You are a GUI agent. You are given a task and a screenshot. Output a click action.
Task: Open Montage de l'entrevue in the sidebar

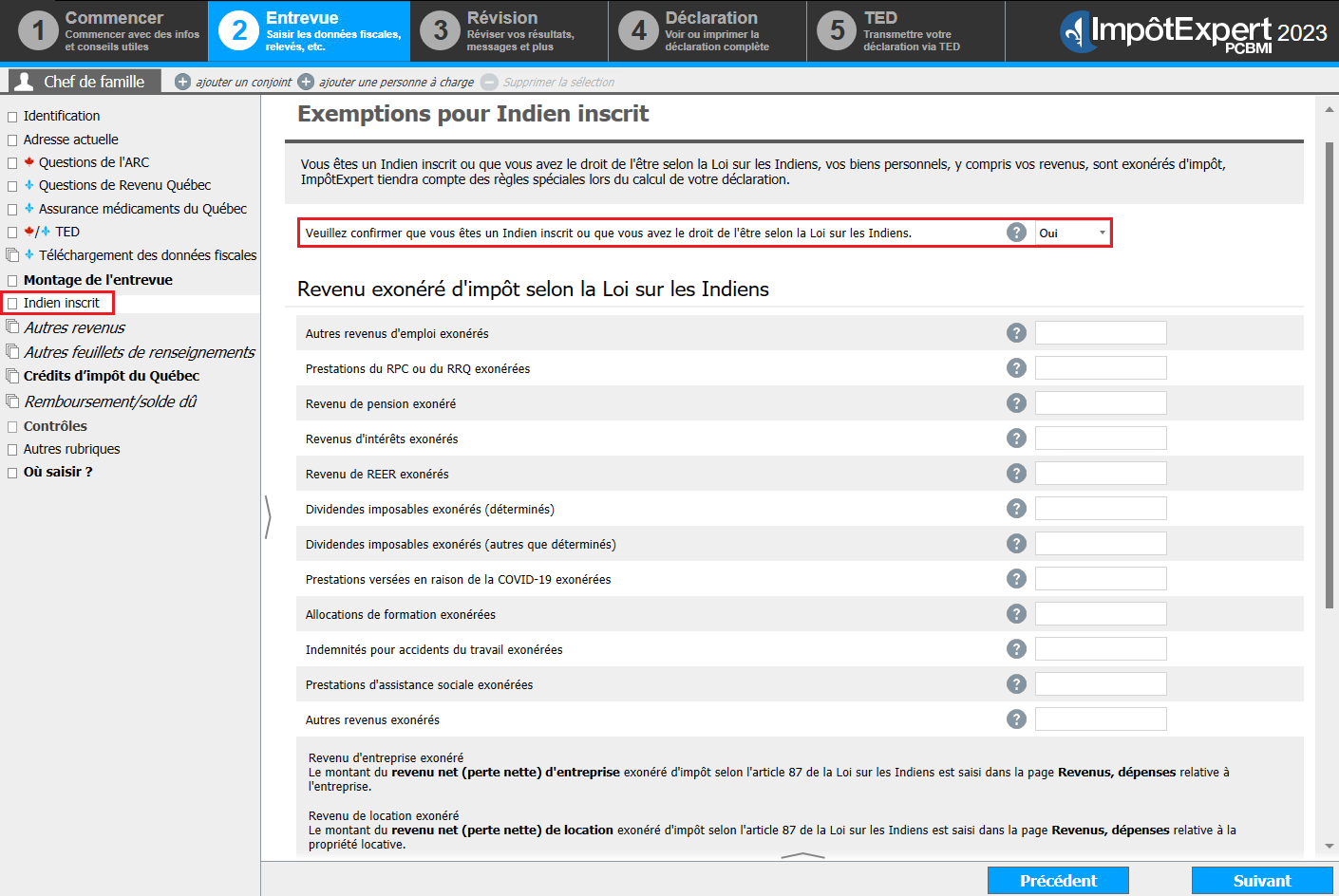(x=98, y=280)
